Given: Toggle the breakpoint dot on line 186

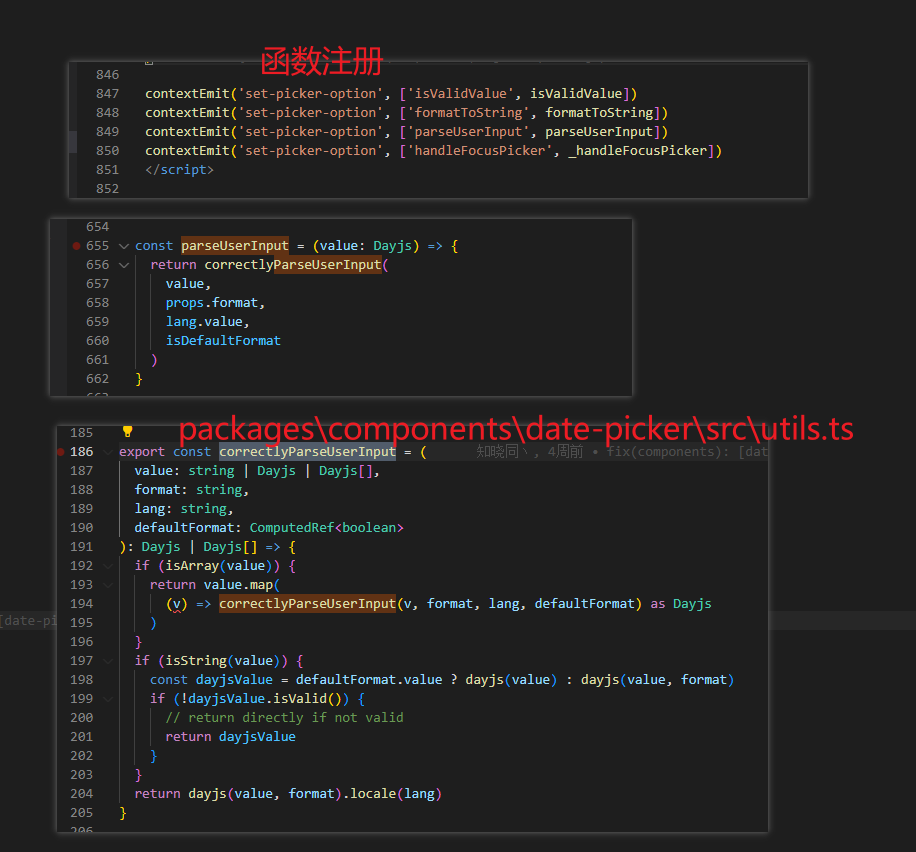Looking at the screenshot, I should 63,451.
